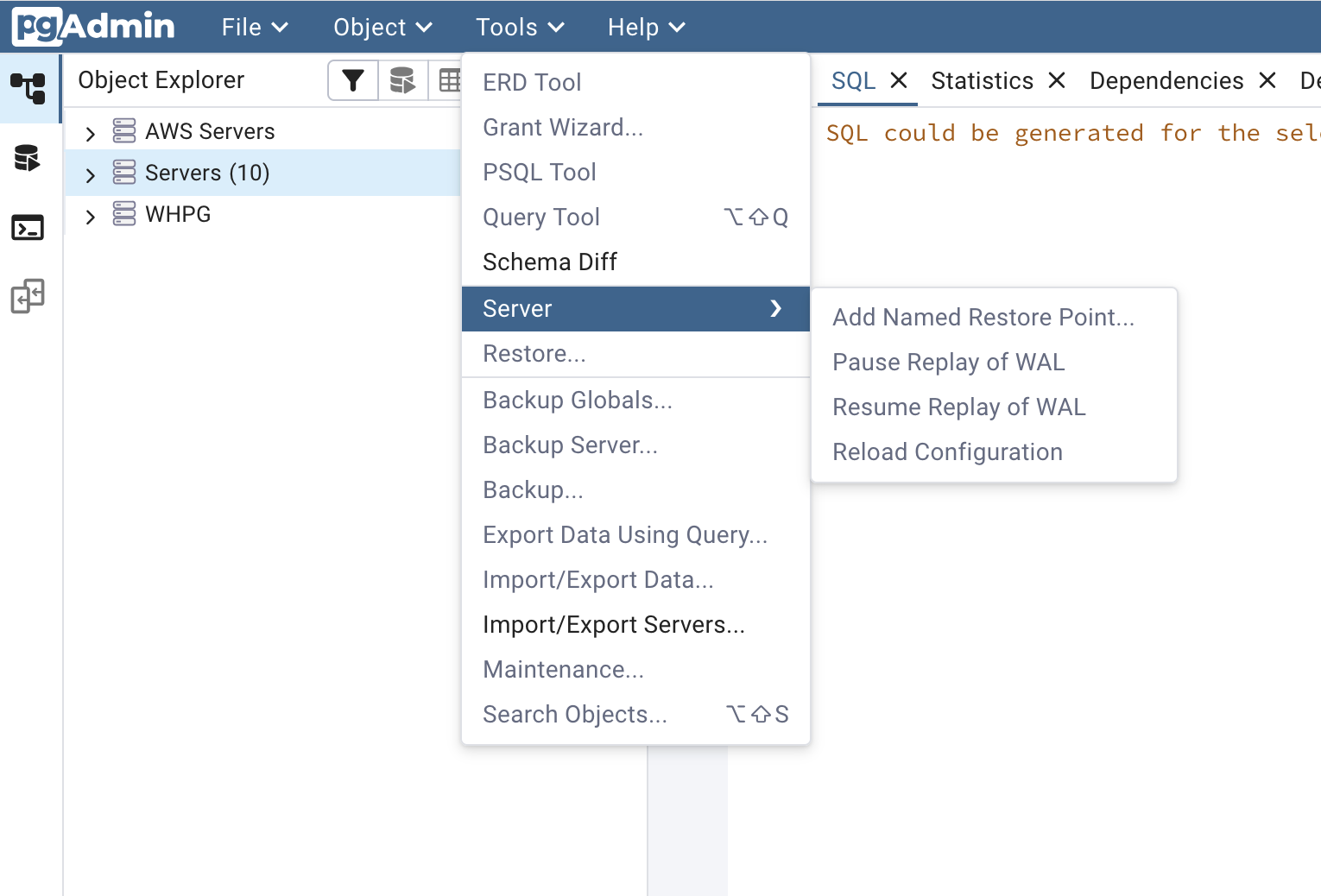Open the Help menu
The height and width of the screenshot is (896, 1321).
(645, 27)
